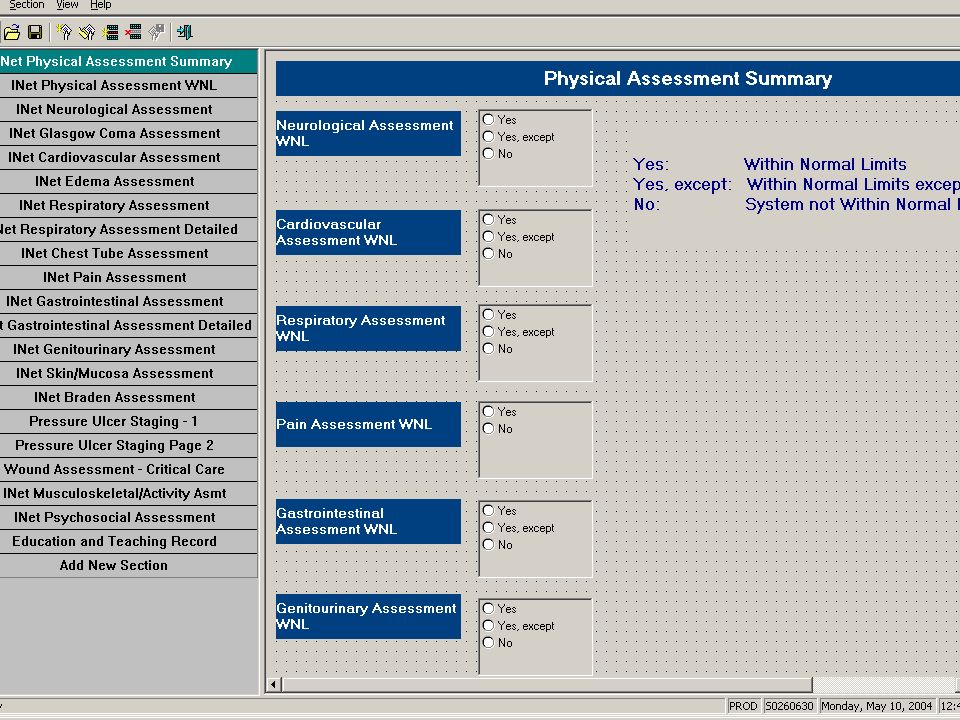Open Gastrointestinal Assessment Detailed section
Viewport: 960px width, 720px height.
tap(129, 325)
